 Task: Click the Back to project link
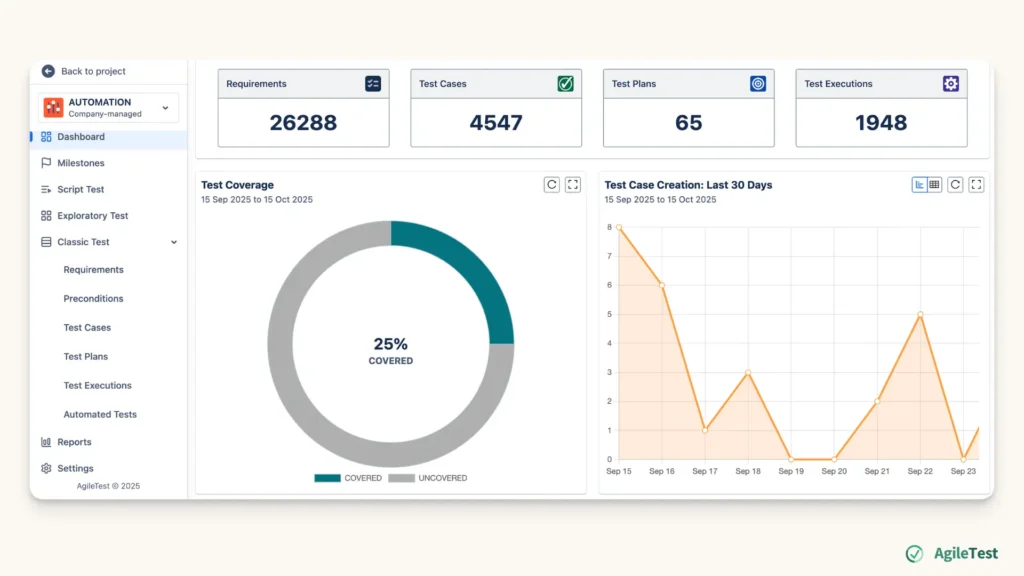point(93,71)
